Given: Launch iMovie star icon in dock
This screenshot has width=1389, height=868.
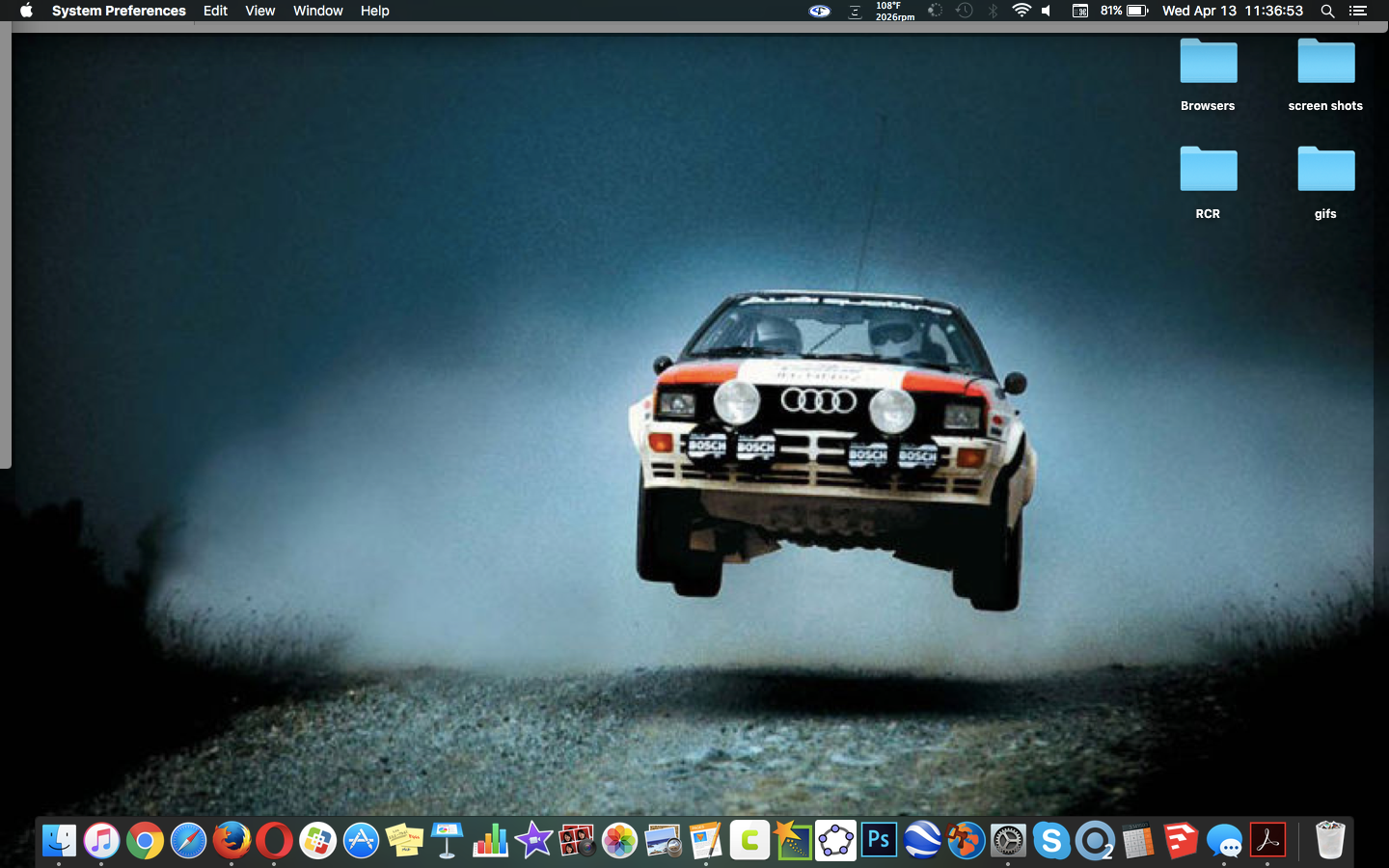Looking at the screenshot, I should point(533,841).
